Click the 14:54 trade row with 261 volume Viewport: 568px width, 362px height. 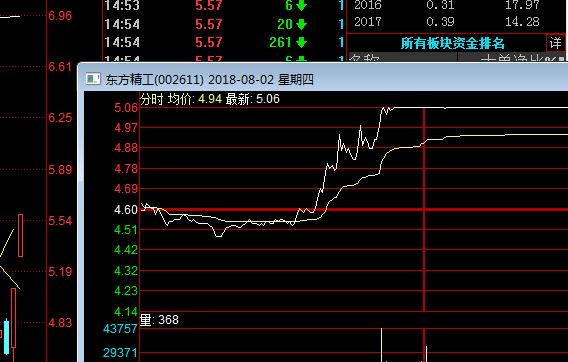(x=224, y=42)
